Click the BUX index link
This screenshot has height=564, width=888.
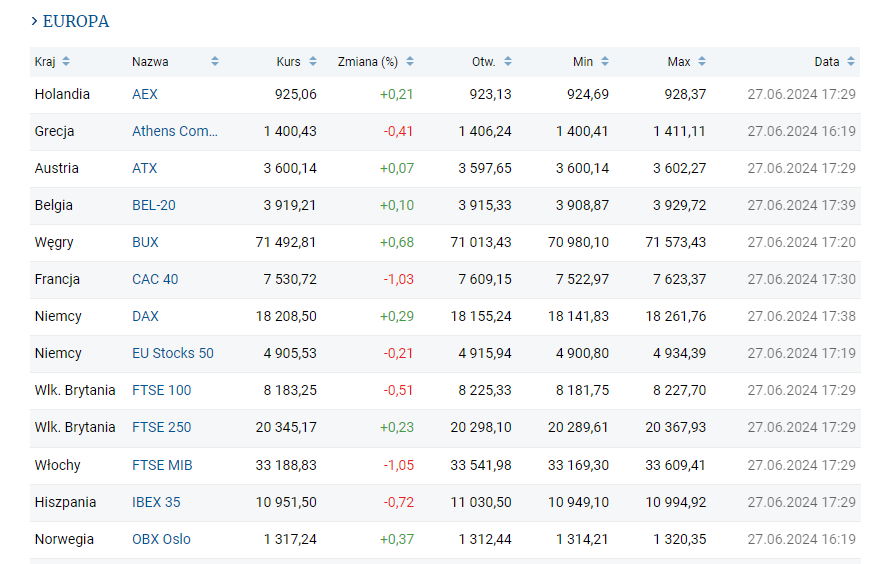click(145, 242)
